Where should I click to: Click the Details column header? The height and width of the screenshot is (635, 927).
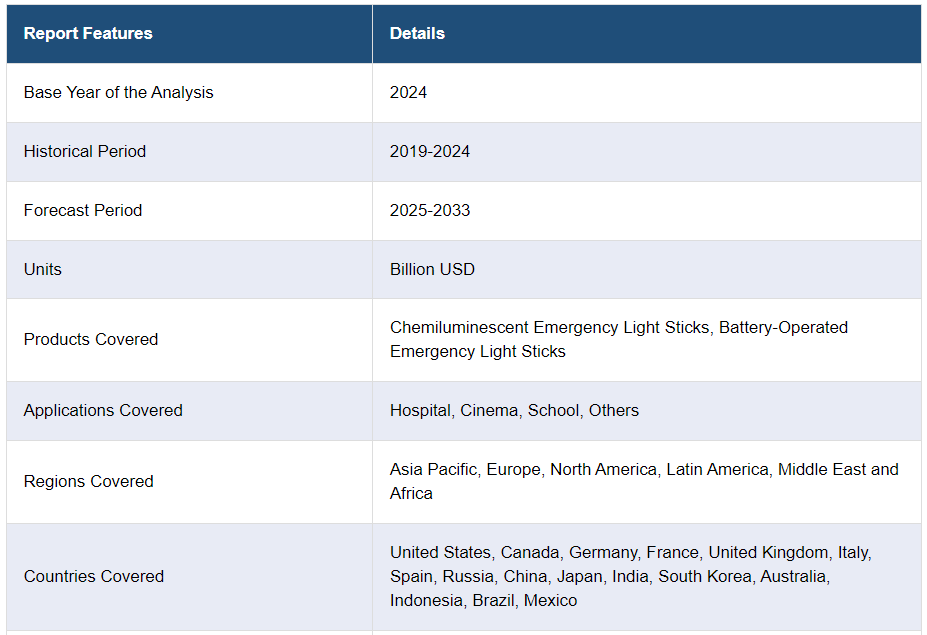(x=417, y=34)
